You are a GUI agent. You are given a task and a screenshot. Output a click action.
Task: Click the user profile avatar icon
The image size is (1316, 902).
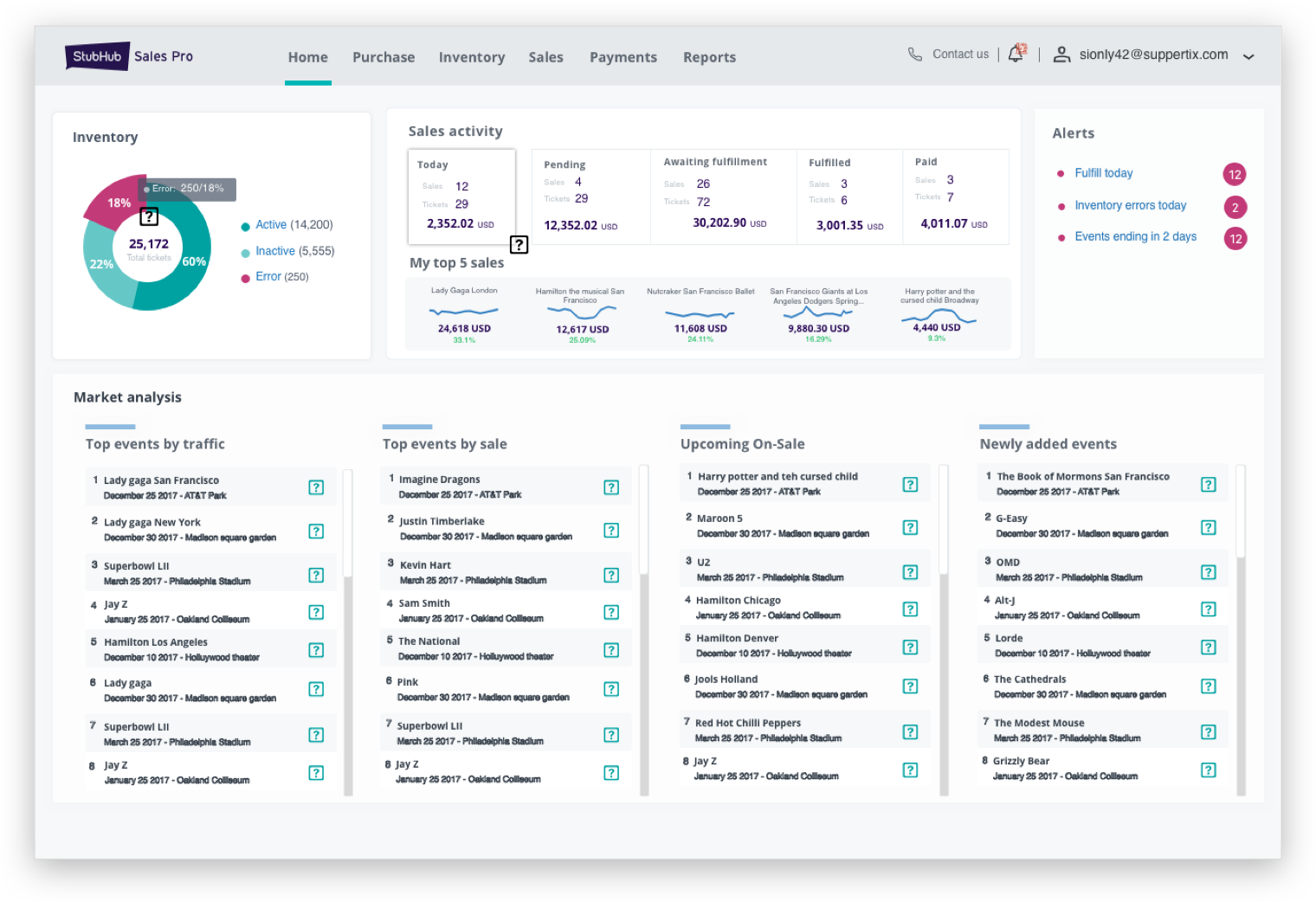[1061, 55]
